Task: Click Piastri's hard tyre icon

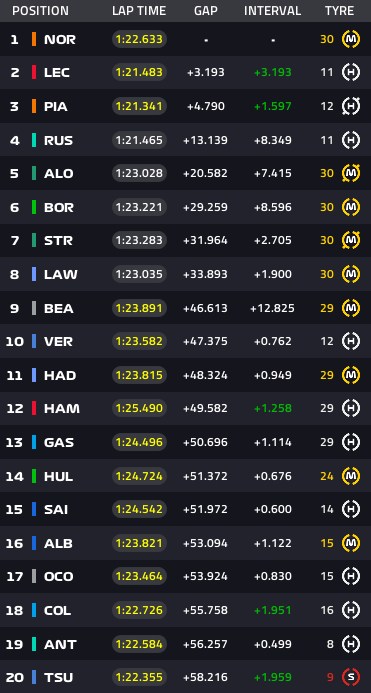Action: (x=351, y=106)
